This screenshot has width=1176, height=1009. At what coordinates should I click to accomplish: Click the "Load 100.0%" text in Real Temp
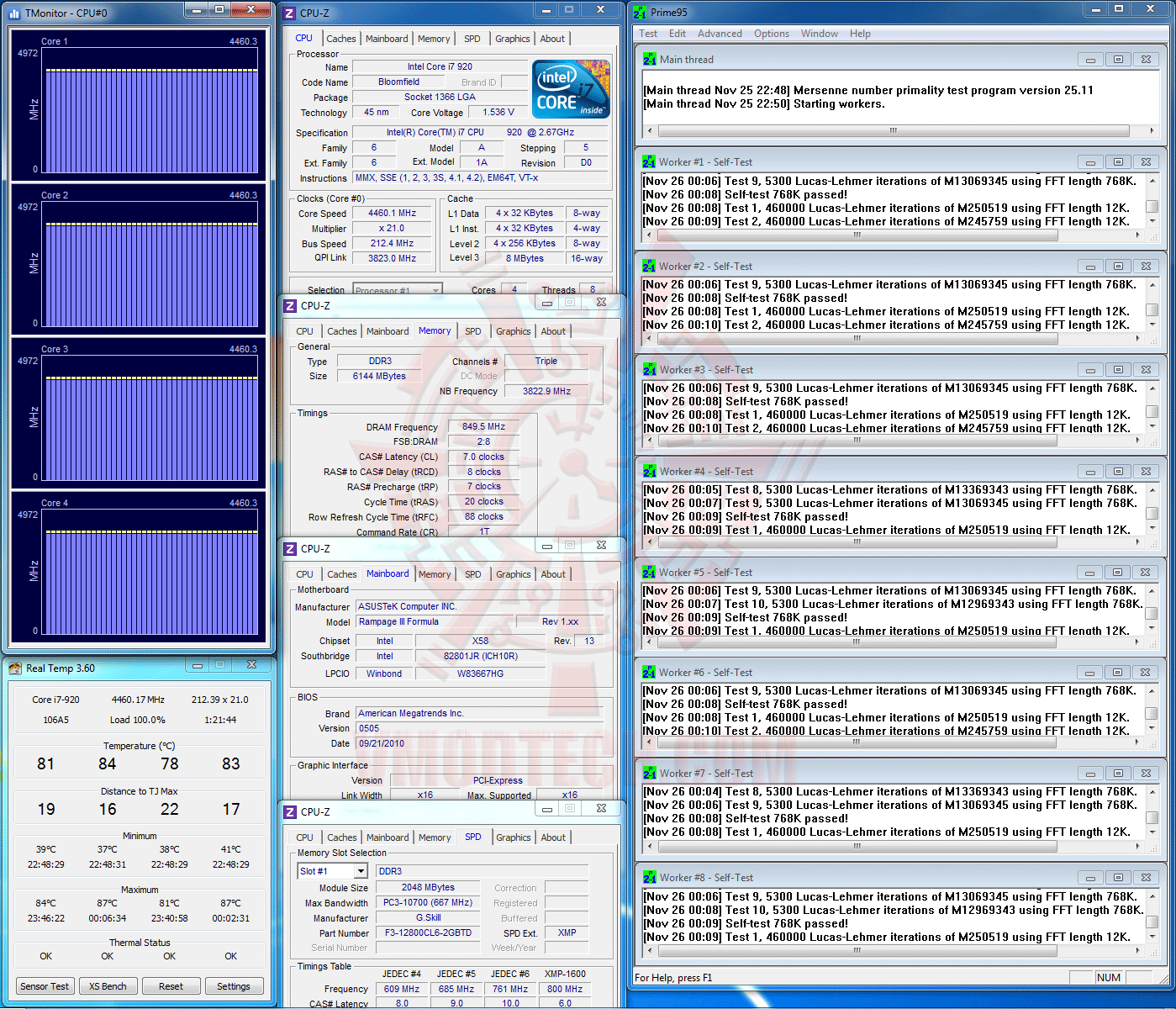(137, 720)
